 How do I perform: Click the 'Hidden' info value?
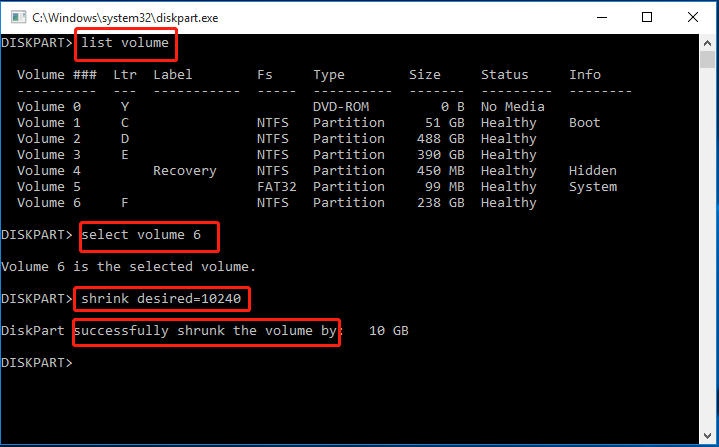coord(592,171)
